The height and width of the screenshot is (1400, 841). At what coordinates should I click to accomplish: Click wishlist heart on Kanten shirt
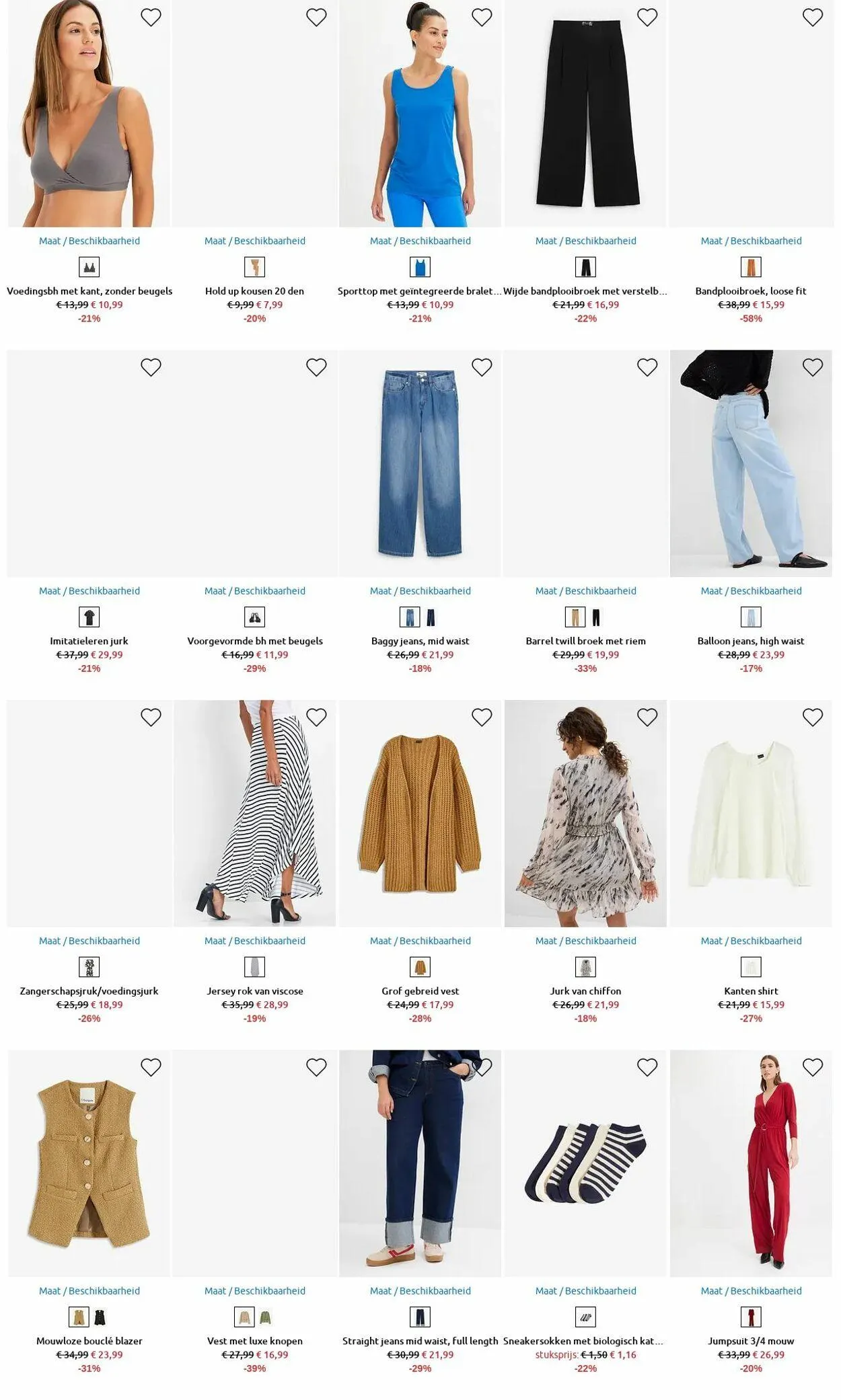813,717
